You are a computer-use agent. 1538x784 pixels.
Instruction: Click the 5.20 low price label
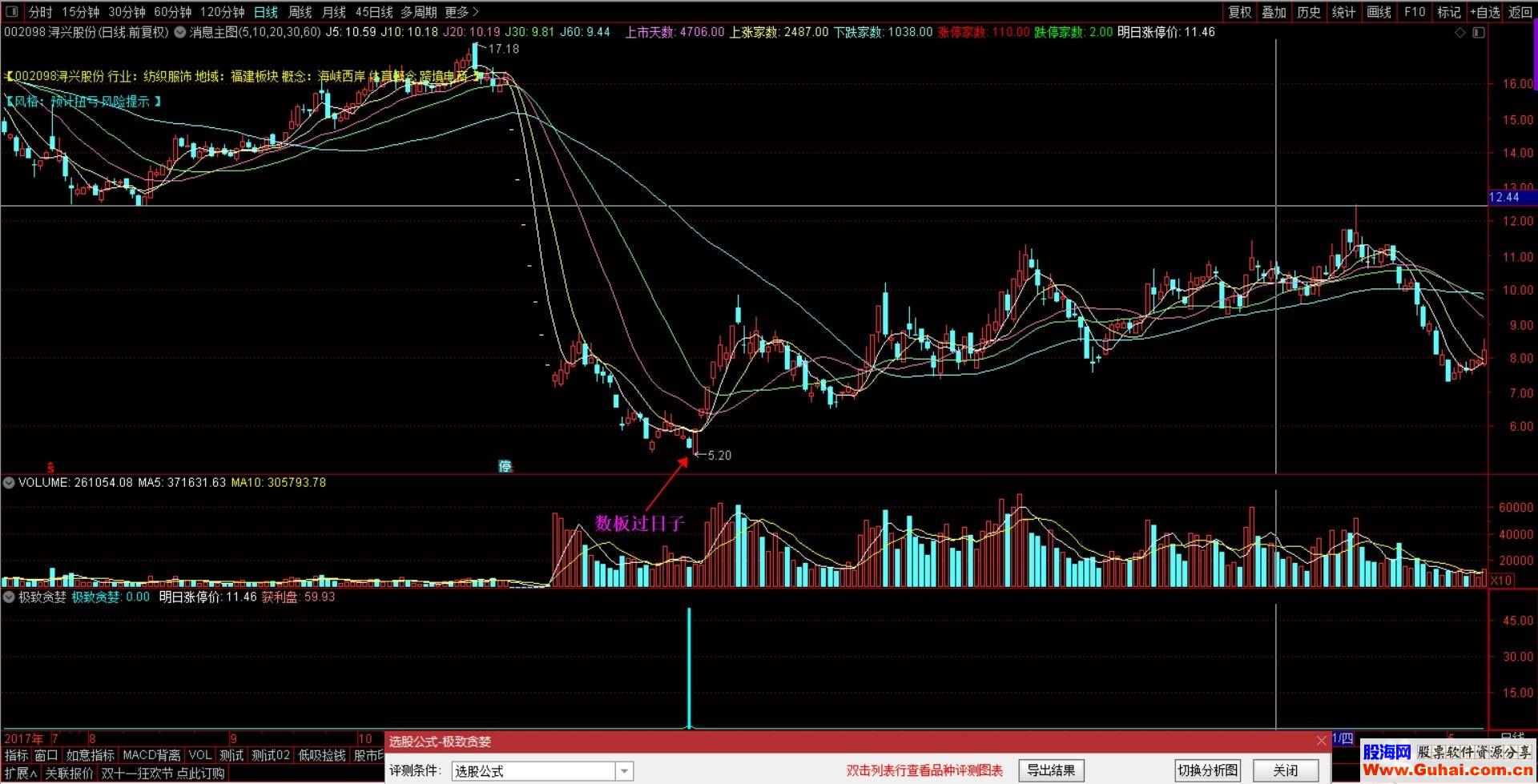point(719,456)
